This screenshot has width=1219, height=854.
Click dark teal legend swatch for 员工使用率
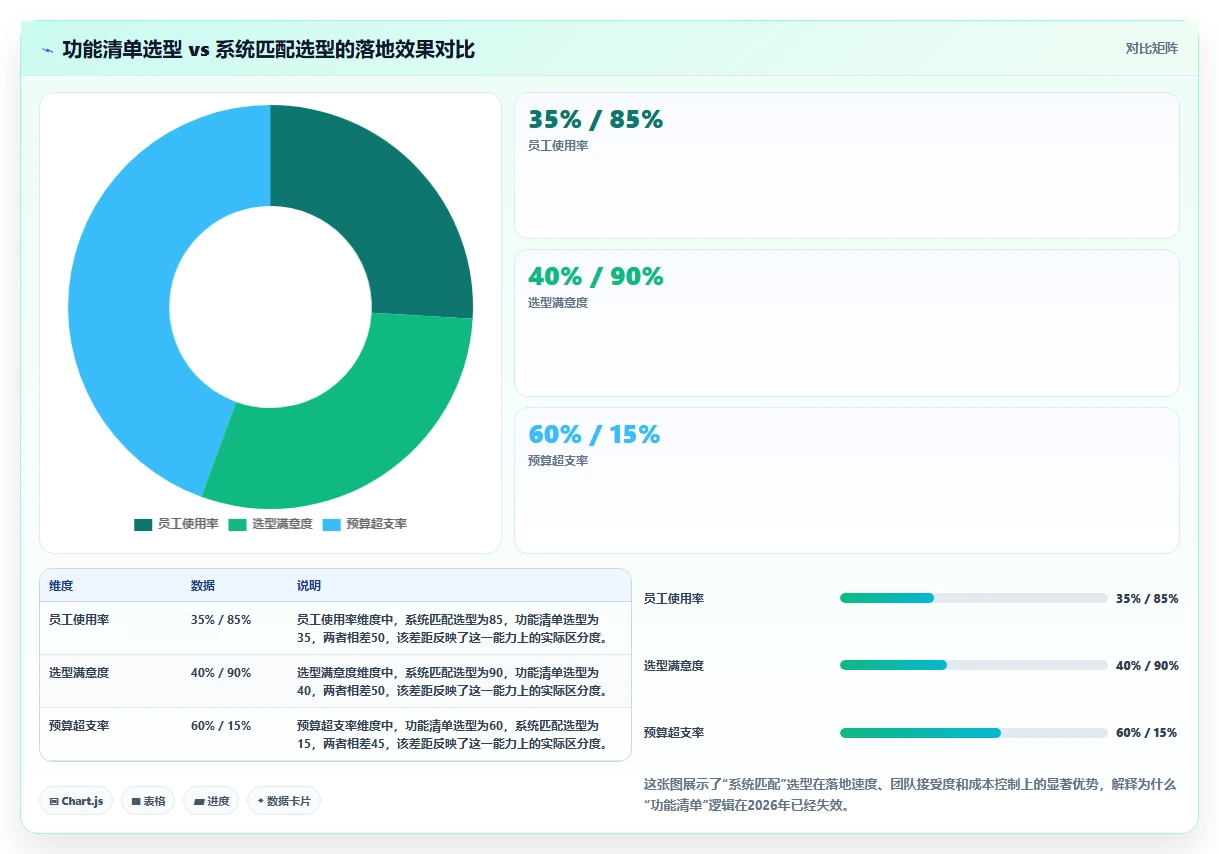[143, 524]
